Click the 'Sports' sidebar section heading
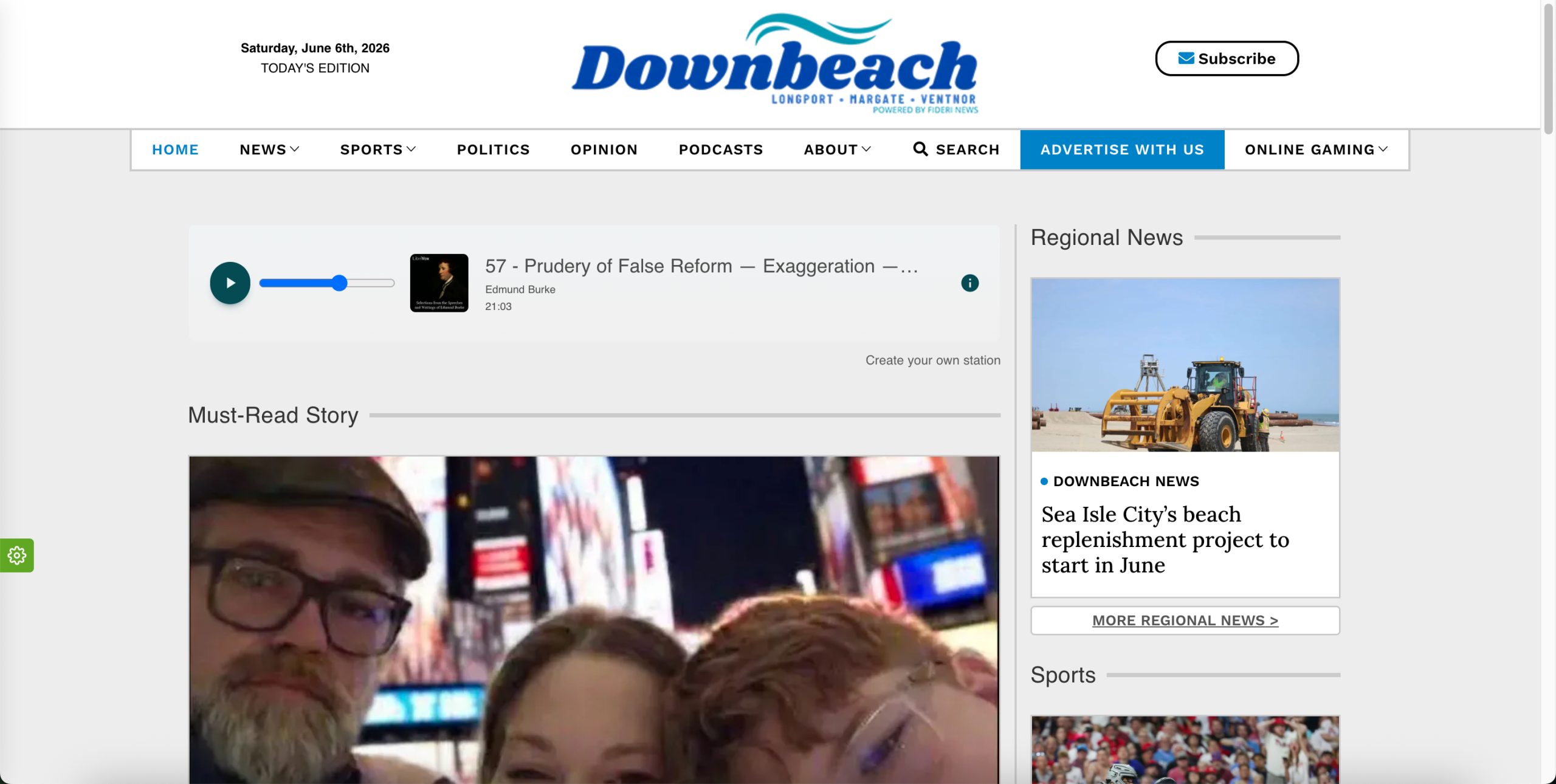This screenshot has width=1556, height=784. click(x=1063, y=675)
